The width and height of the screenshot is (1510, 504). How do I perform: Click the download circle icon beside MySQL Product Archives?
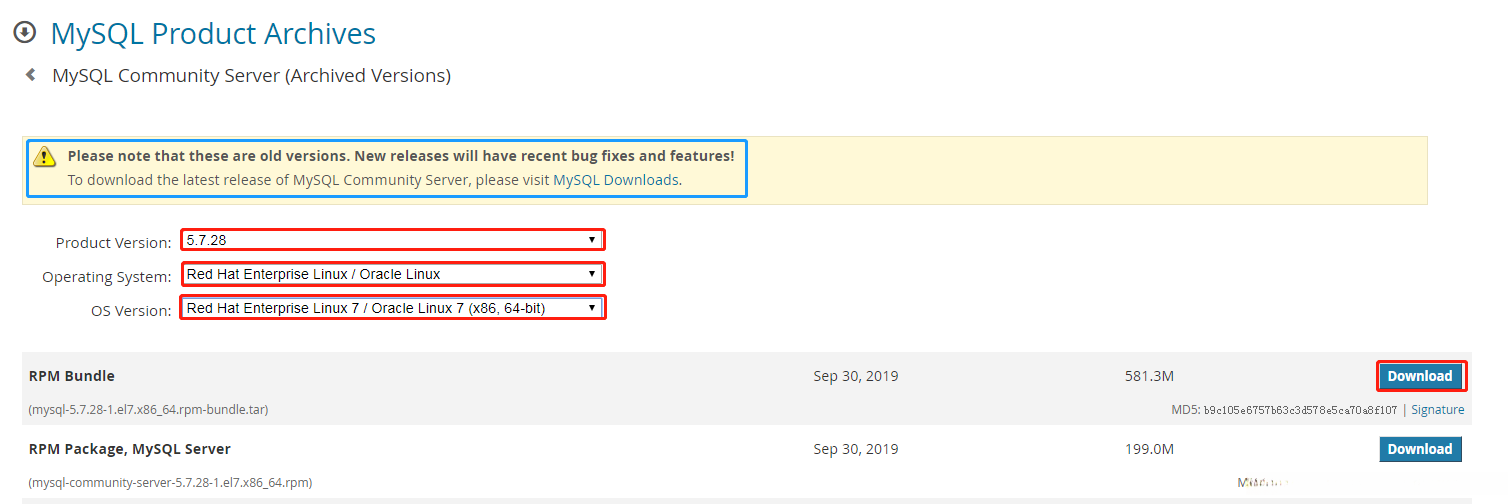tap(24, 32)
